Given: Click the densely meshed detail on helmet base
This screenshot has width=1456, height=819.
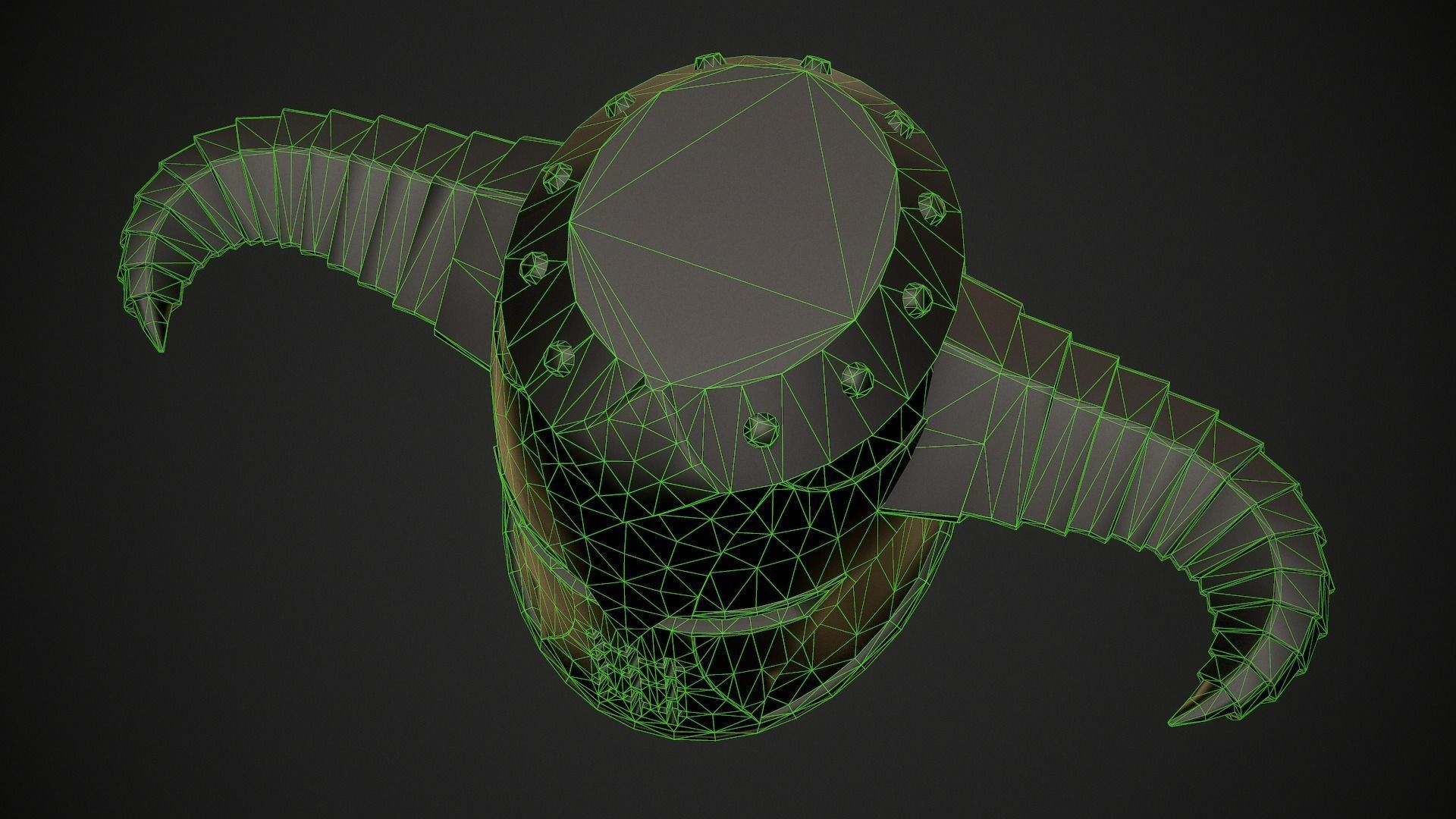Looking at the screenshot, I should coord(639,675).
